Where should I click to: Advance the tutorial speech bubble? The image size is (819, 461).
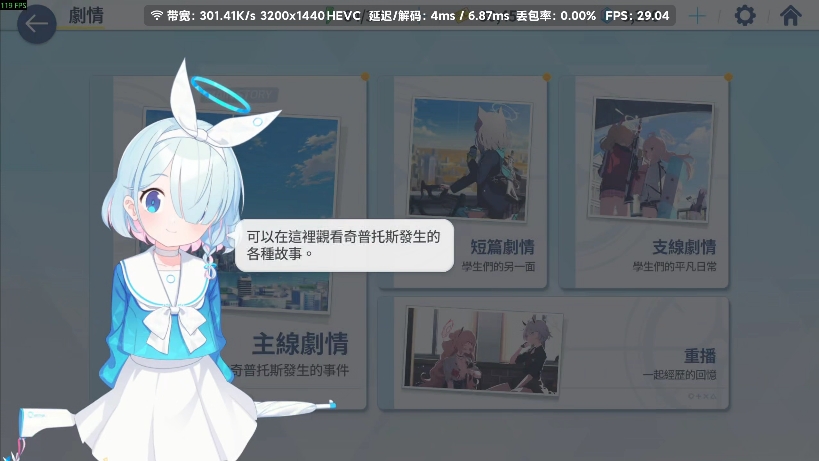344,245
